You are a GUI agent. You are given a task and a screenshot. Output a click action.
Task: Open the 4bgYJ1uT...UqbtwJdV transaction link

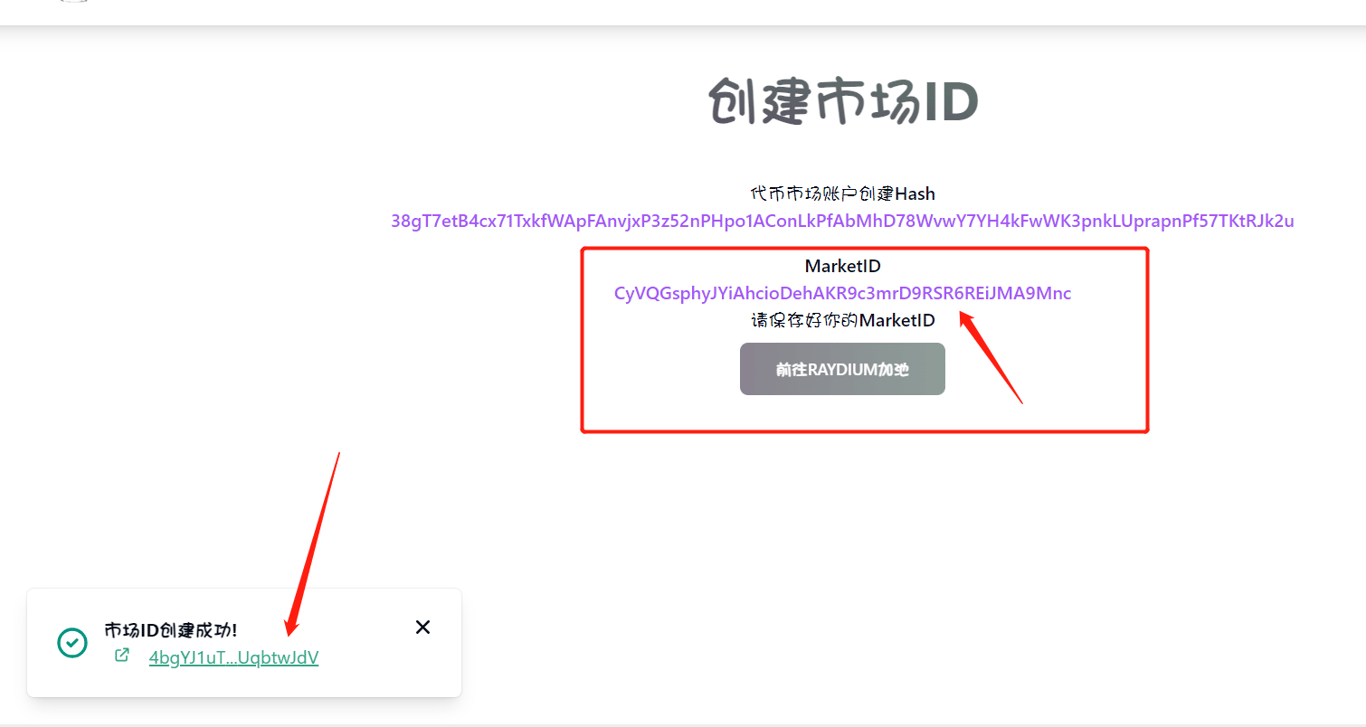(234, 658)
